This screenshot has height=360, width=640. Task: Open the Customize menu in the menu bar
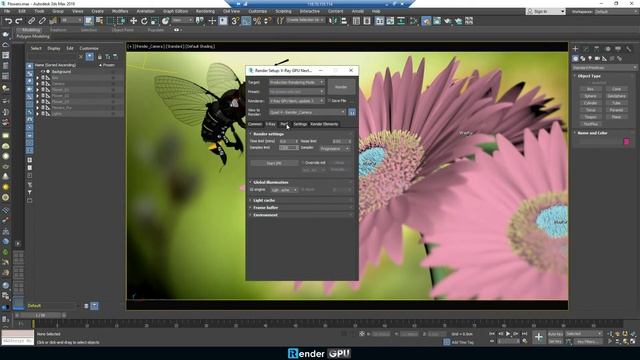258,11
